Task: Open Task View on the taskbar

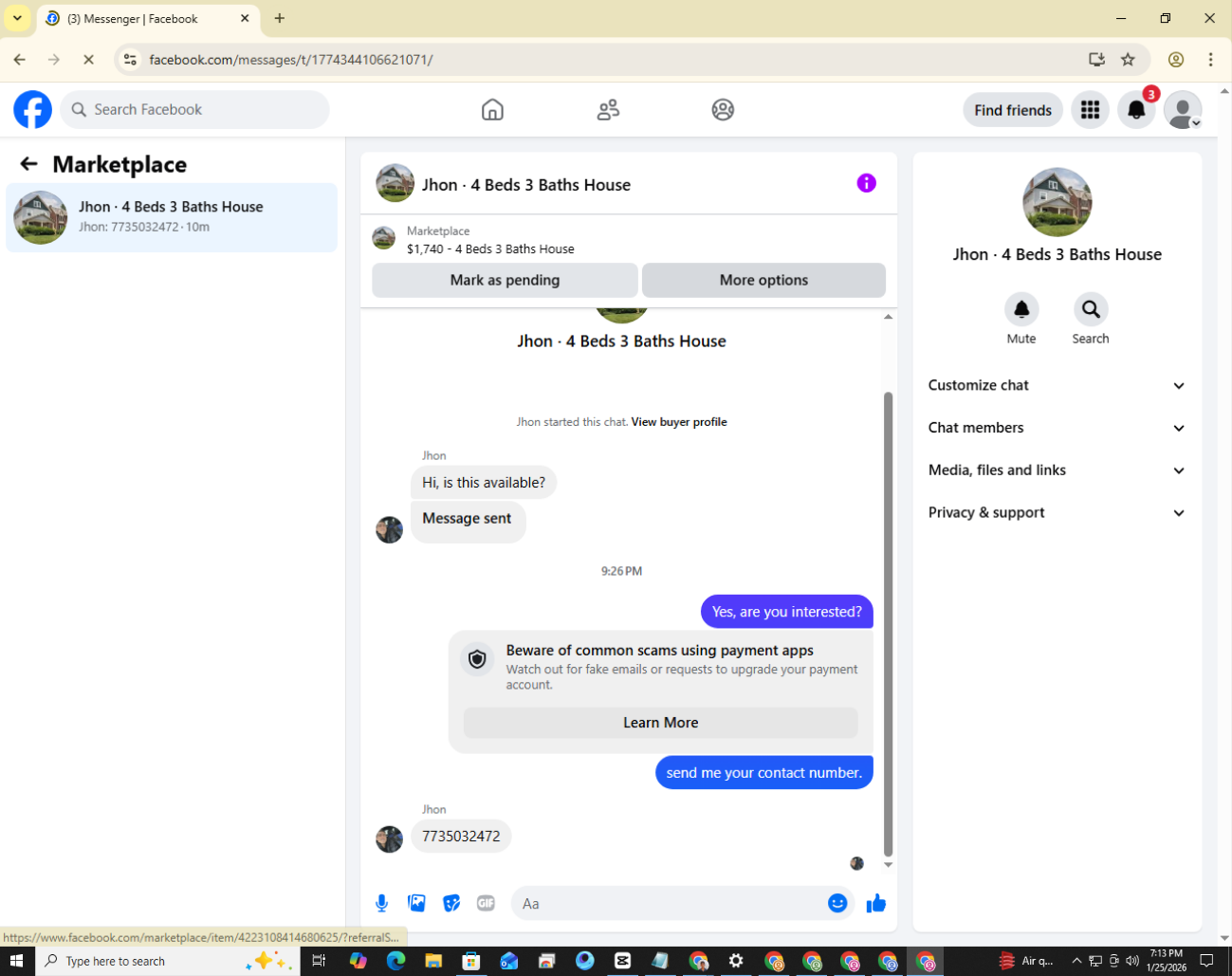Action: (x=319, y=961)
